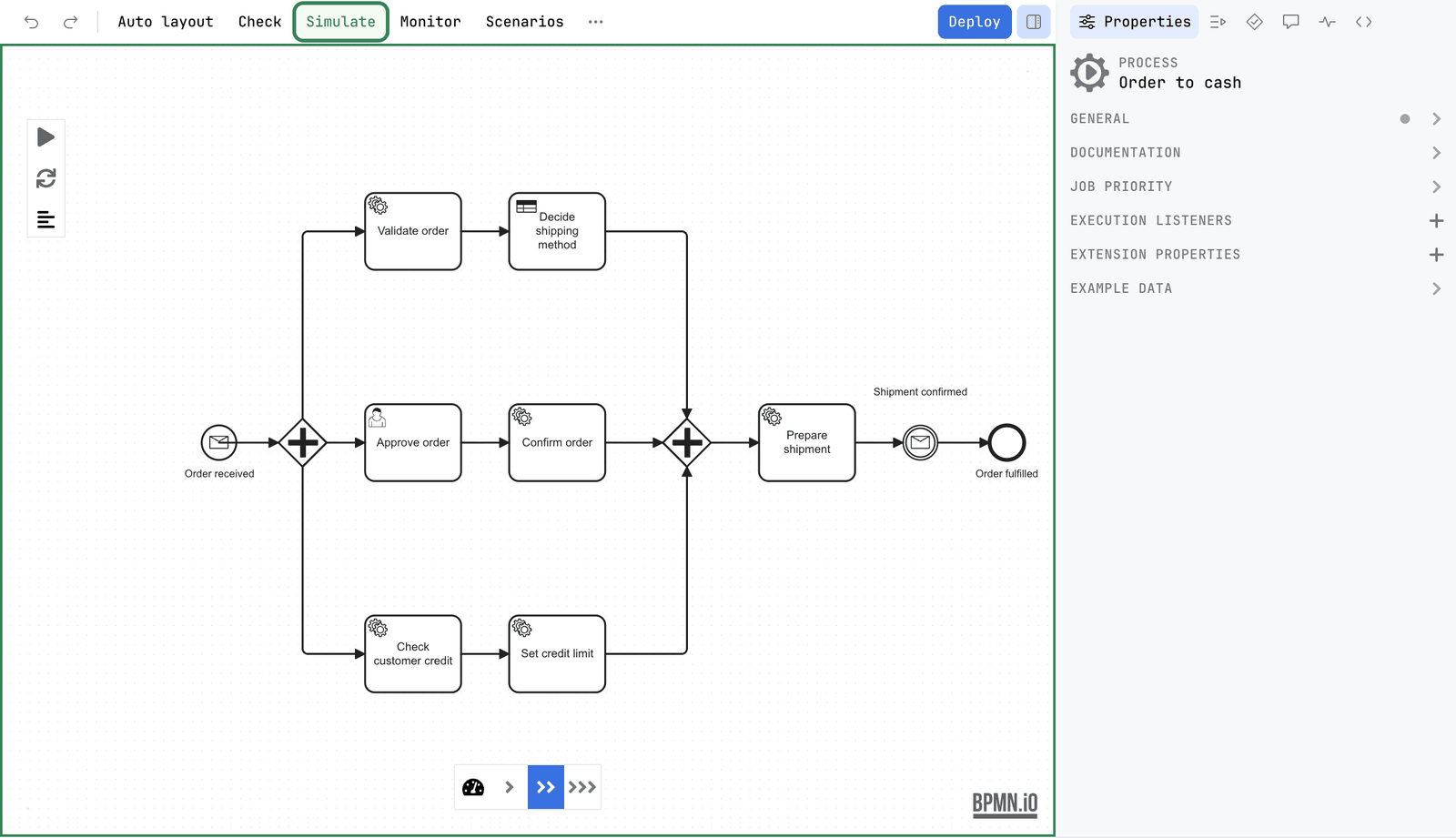Select the Approve order user task

coord(413,443)
